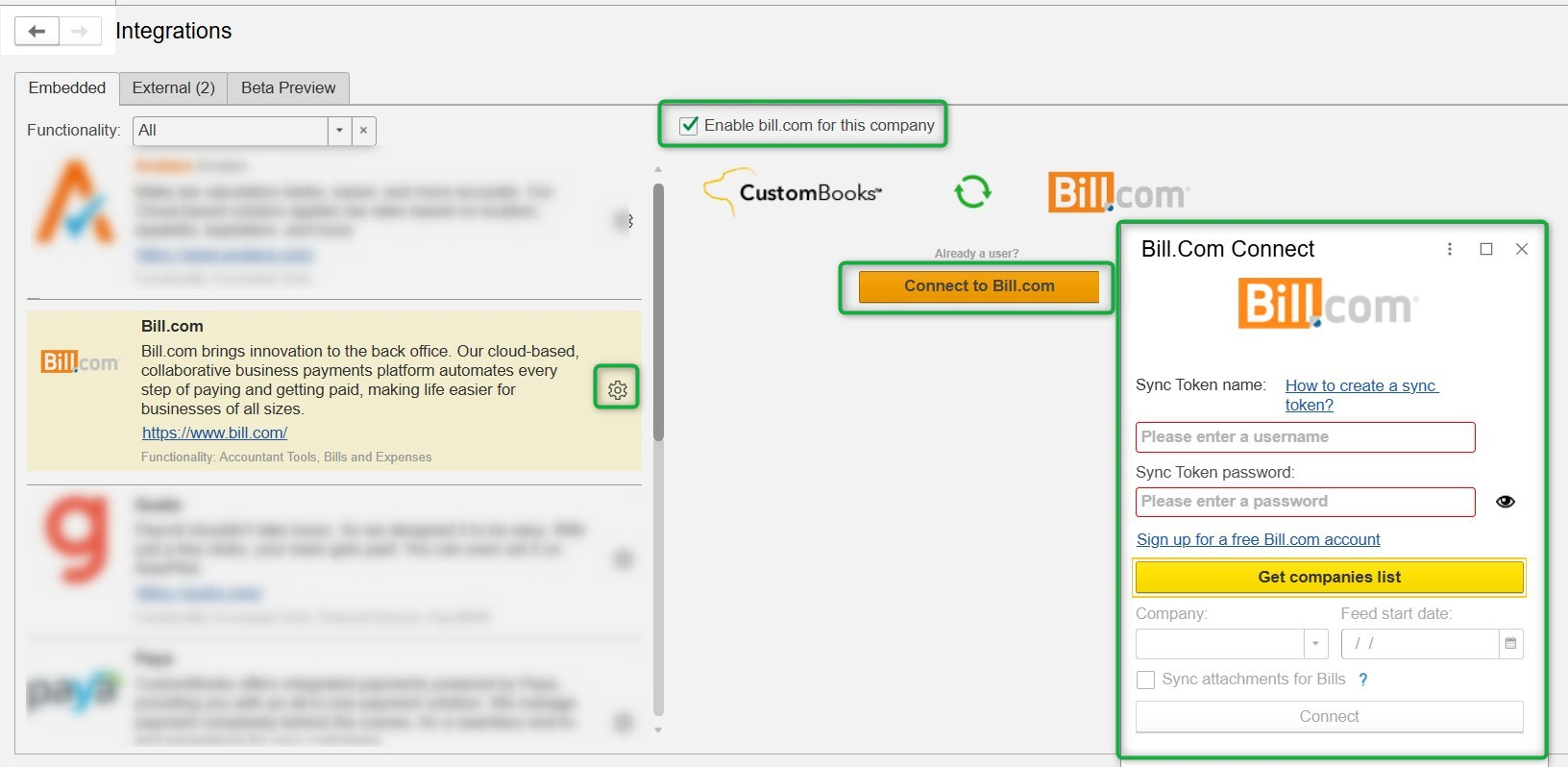Open the Sign up for free Bill.com account link
Viewport: 1568px width, 767px height.
[x=1258, y=539]
